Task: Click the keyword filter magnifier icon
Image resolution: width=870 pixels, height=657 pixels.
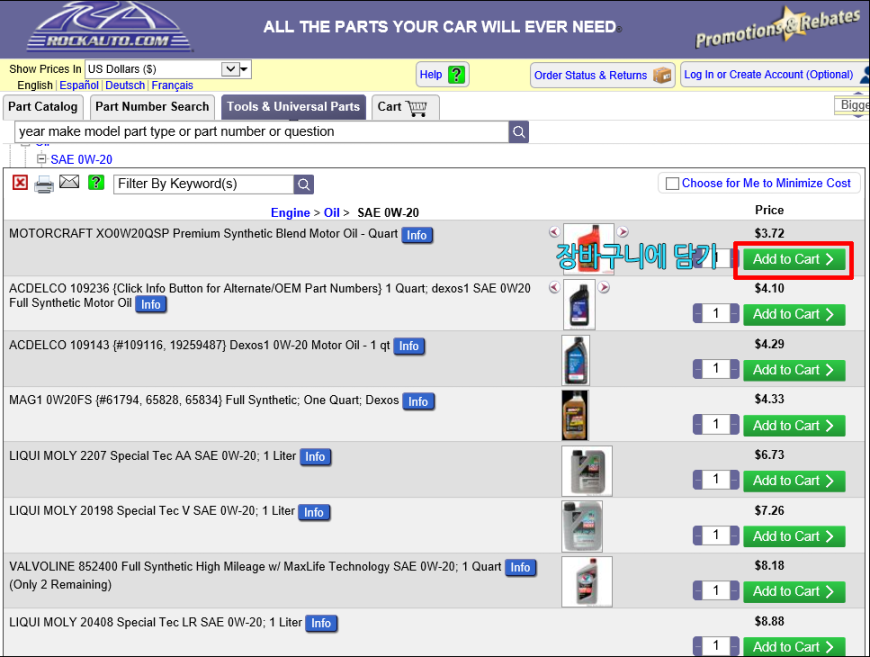Action: click(x=304, y=184)
